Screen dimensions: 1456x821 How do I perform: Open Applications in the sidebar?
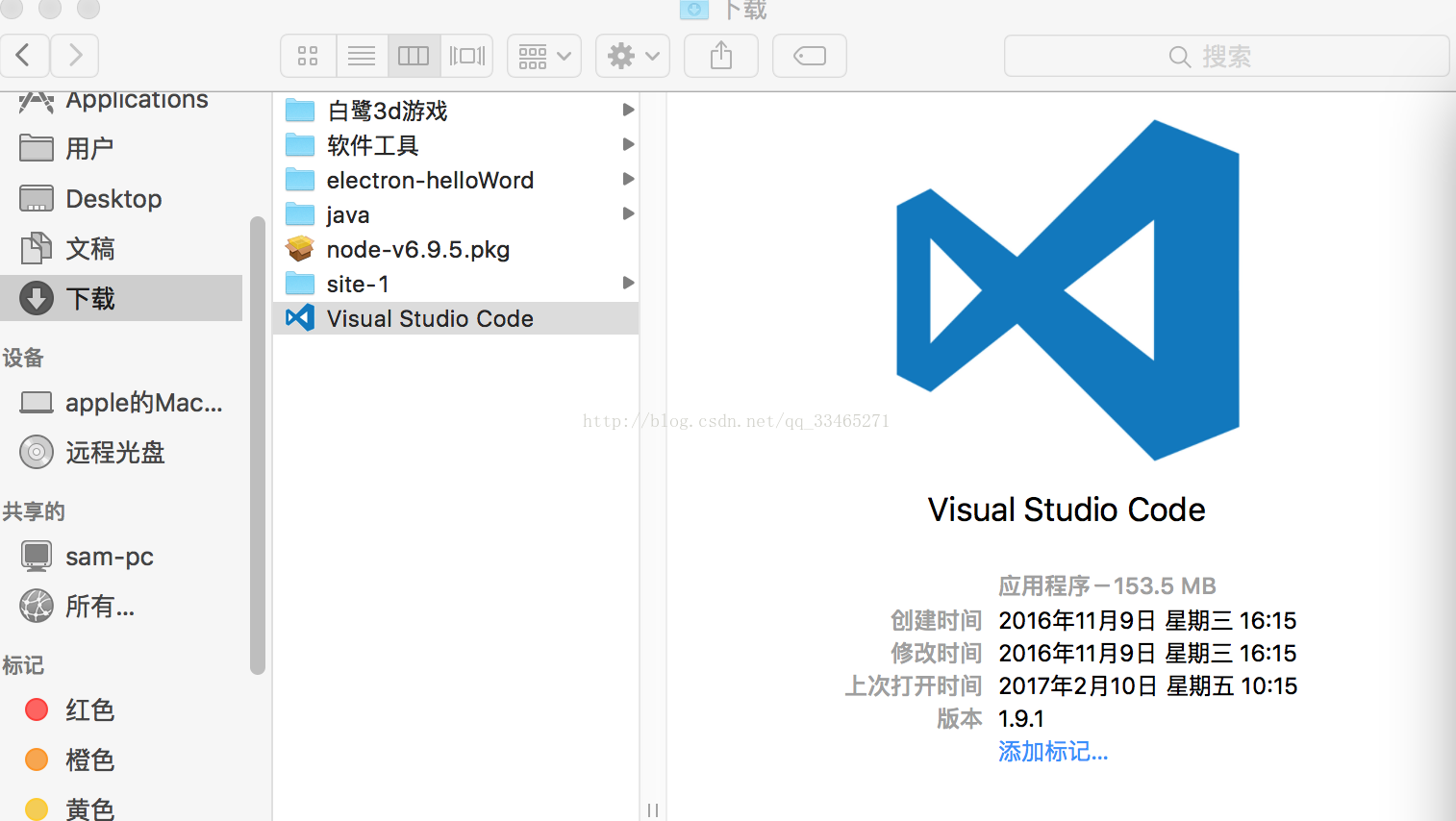tap(121, 100)
